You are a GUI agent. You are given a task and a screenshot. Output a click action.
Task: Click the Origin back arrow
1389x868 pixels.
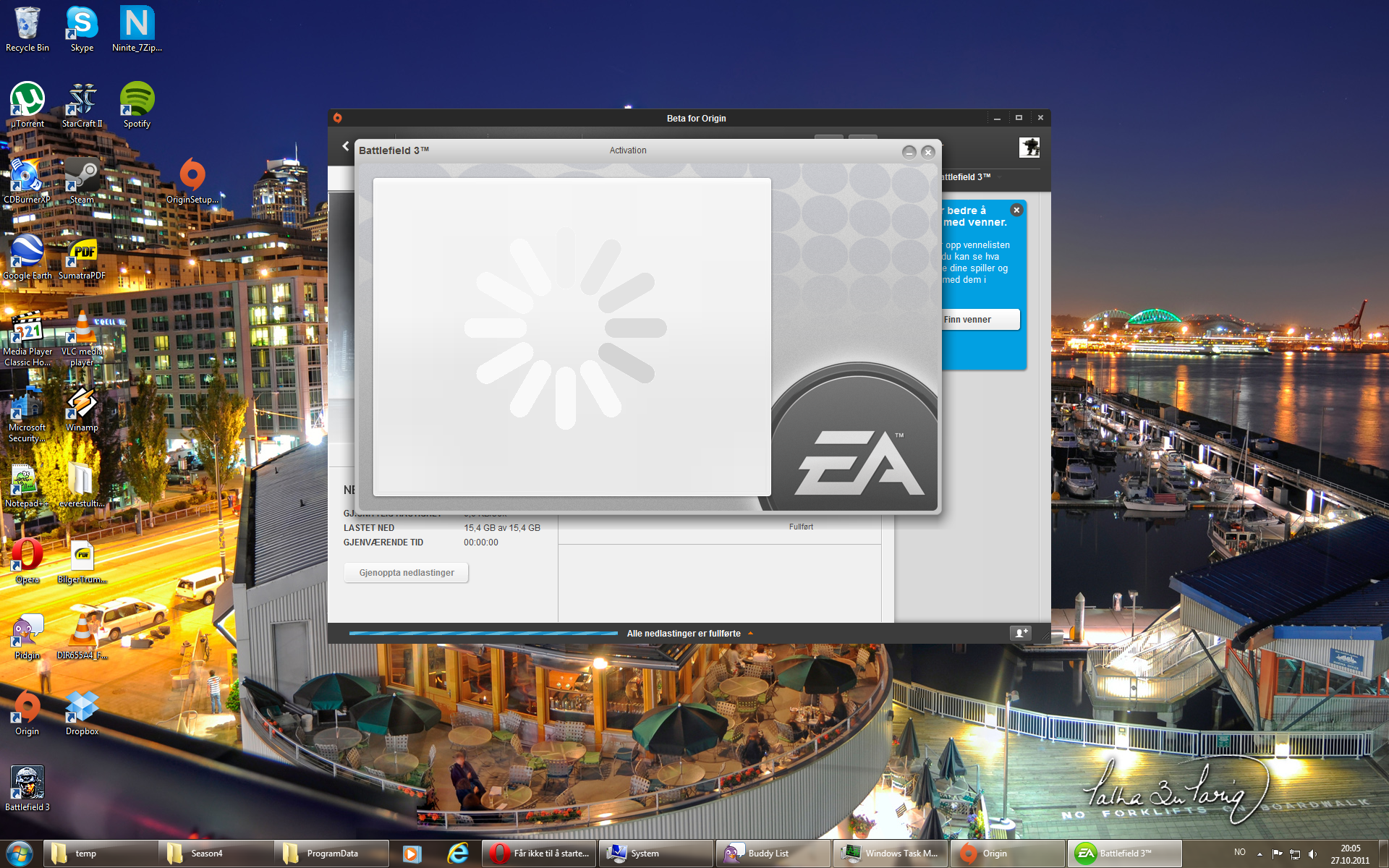coord(345,146)
